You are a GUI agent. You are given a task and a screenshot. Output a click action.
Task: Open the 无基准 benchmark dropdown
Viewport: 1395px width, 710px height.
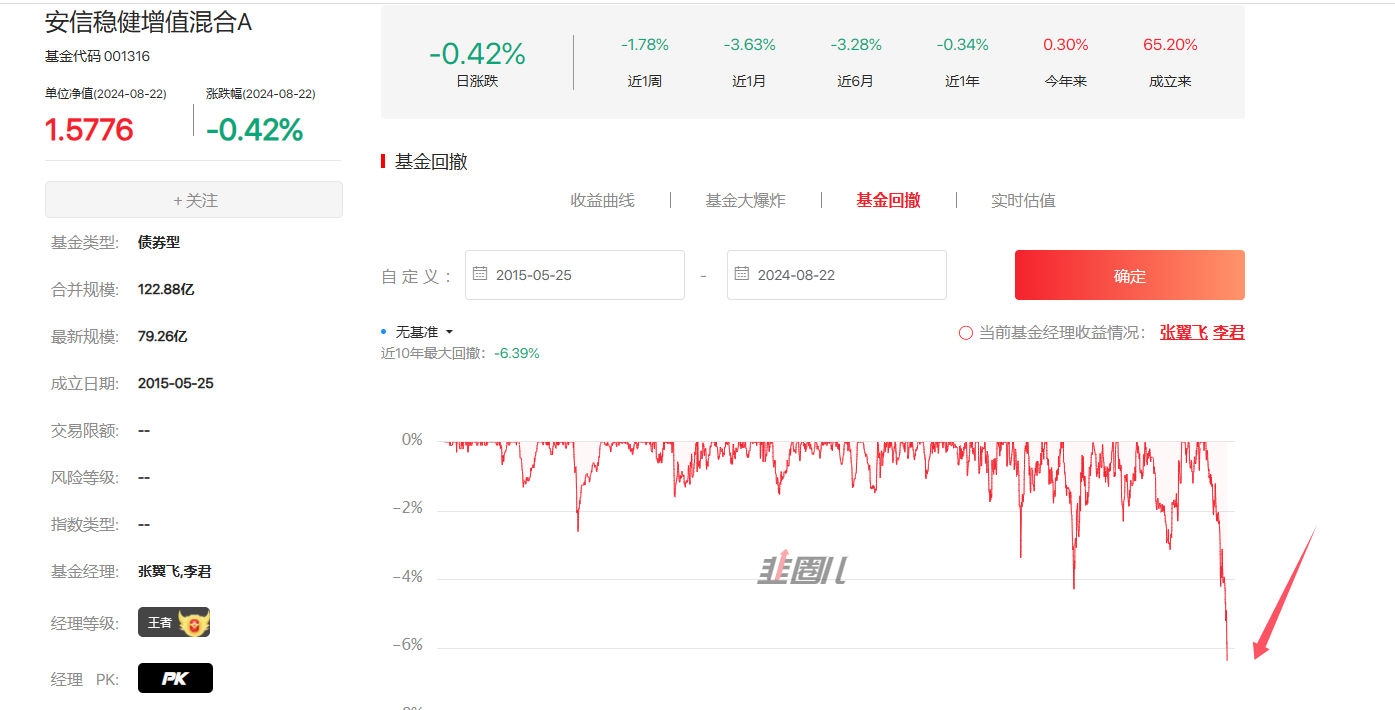coord(425,332)
